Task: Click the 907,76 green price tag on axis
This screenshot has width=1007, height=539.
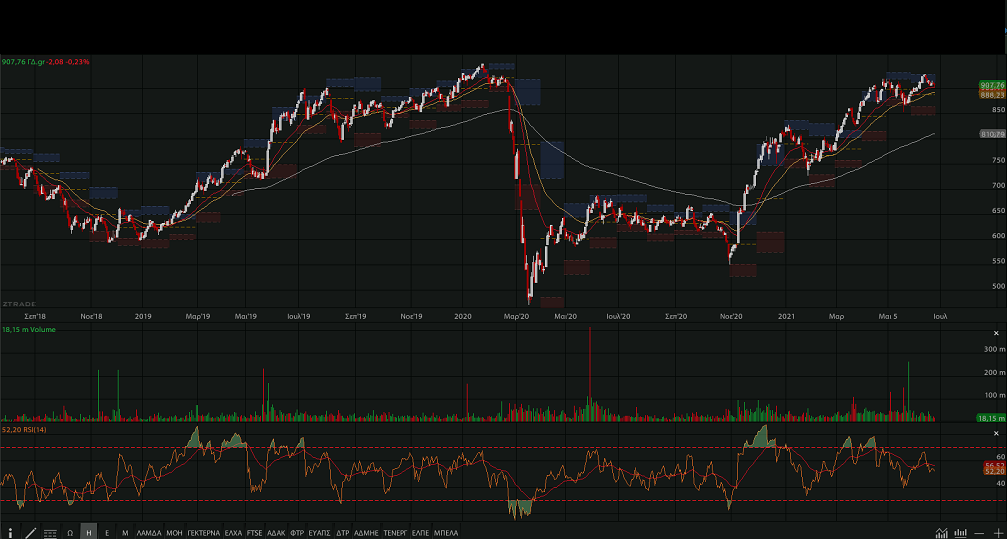Action: (992, 86)
